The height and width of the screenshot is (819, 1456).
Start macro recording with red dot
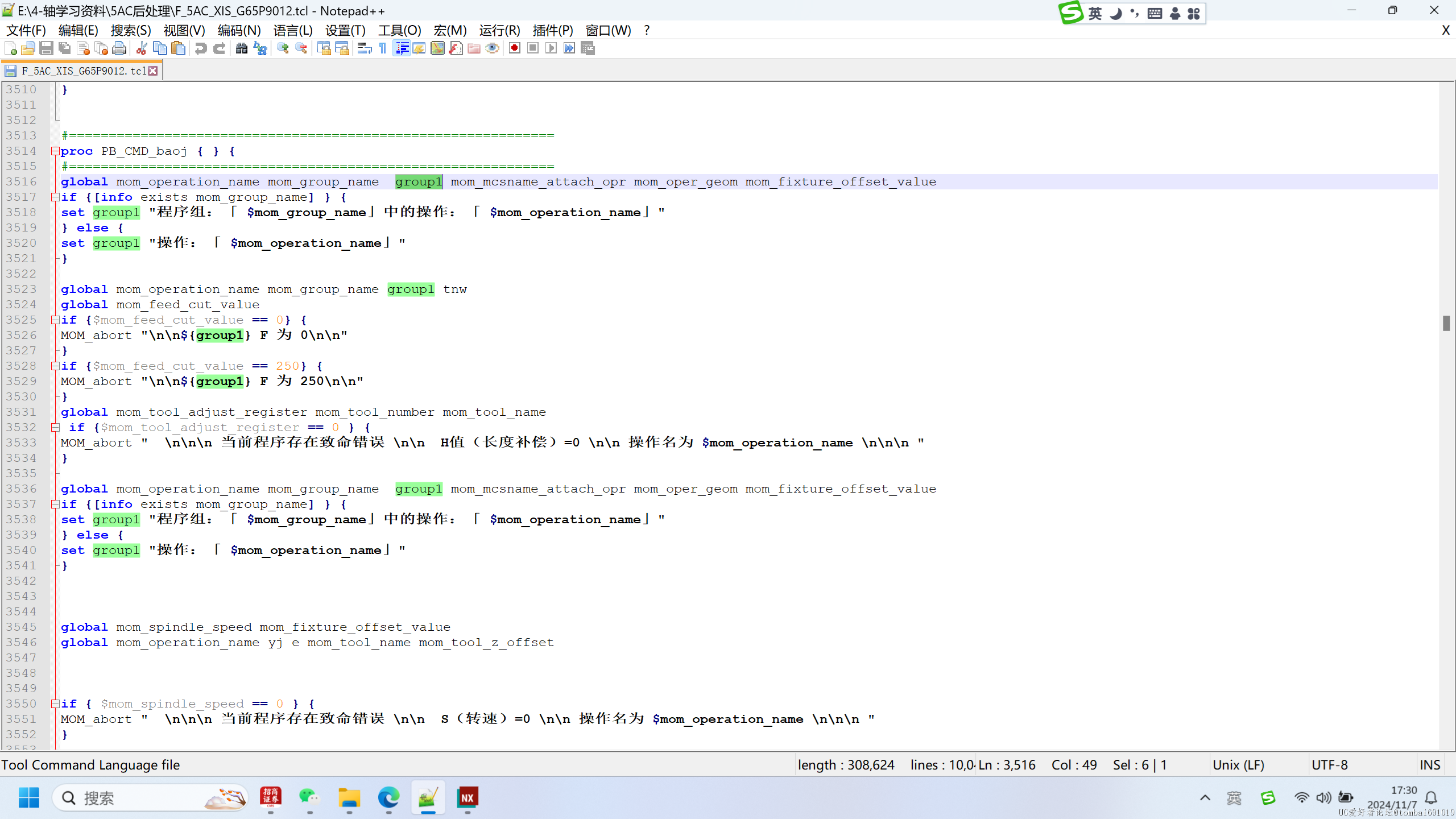pos(515,48)
